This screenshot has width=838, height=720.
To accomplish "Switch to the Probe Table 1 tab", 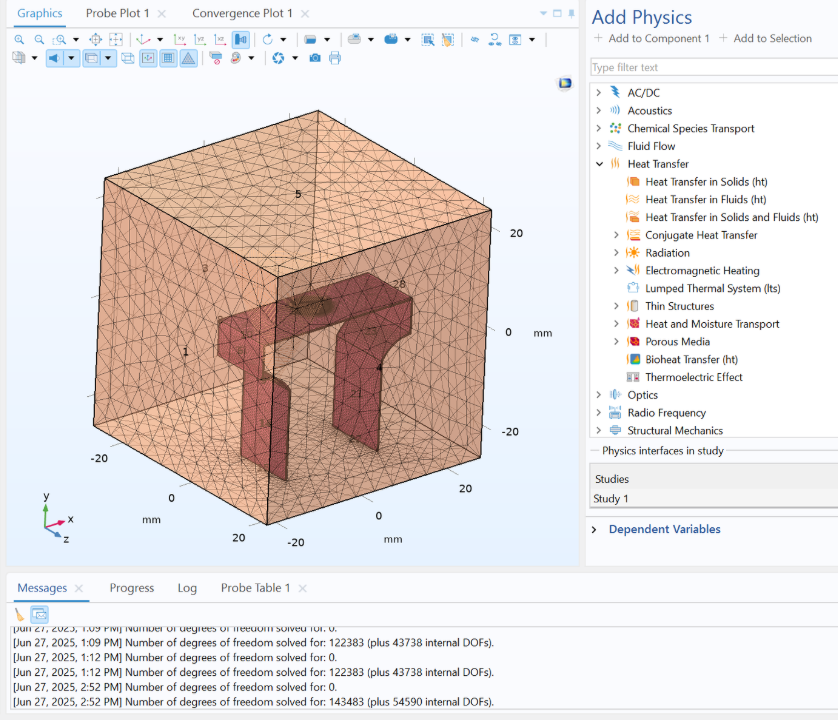I will coord(255,588).
